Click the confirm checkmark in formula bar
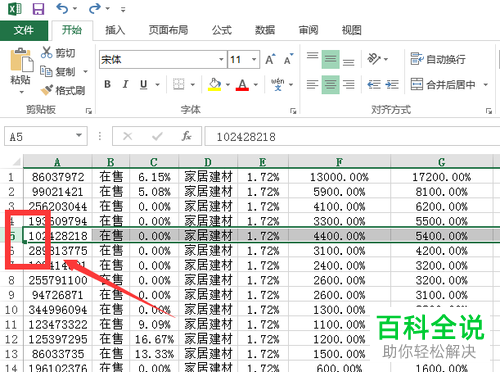 click(x=157, y=136)
